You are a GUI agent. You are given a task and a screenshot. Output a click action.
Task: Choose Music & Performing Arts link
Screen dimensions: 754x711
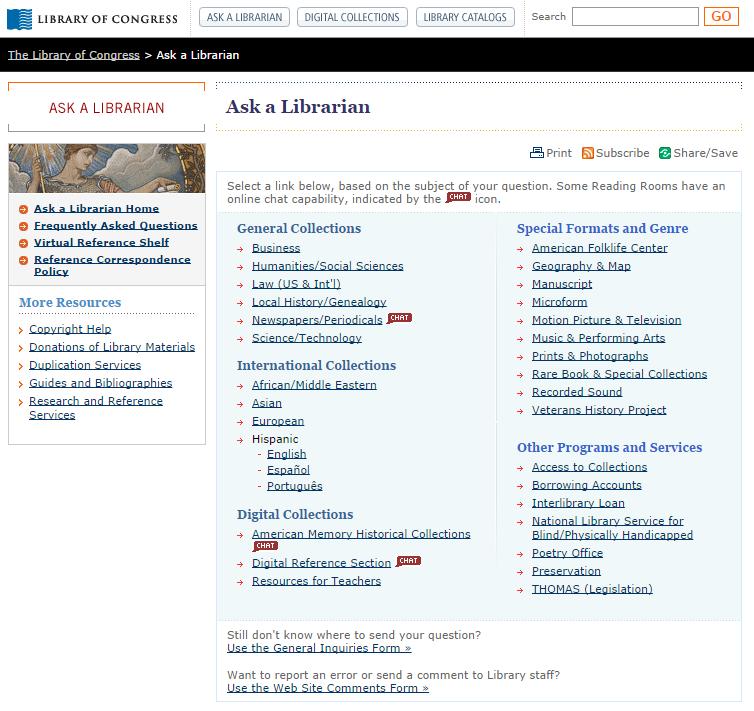click(x=598, y=338)
